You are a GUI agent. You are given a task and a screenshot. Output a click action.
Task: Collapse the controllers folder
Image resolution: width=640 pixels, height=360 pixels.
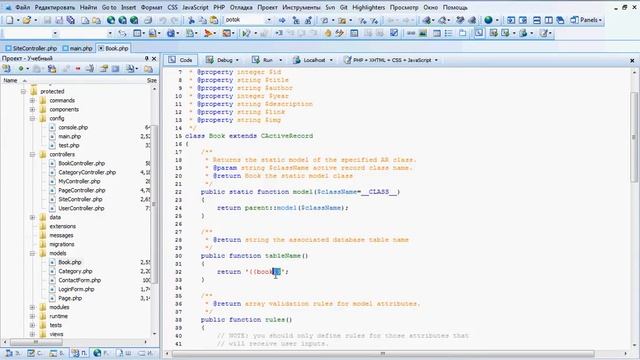(x=32, y=154)
